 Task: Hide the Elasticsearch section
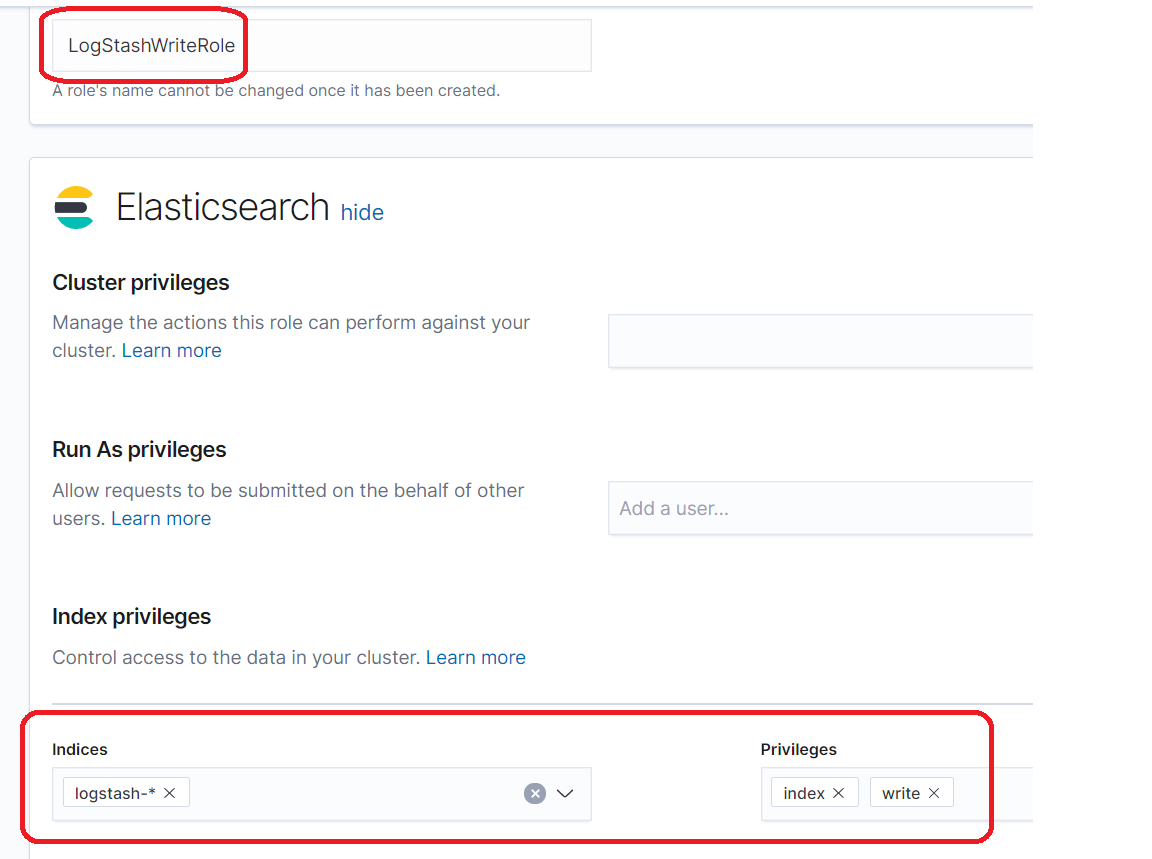point(362,212)
